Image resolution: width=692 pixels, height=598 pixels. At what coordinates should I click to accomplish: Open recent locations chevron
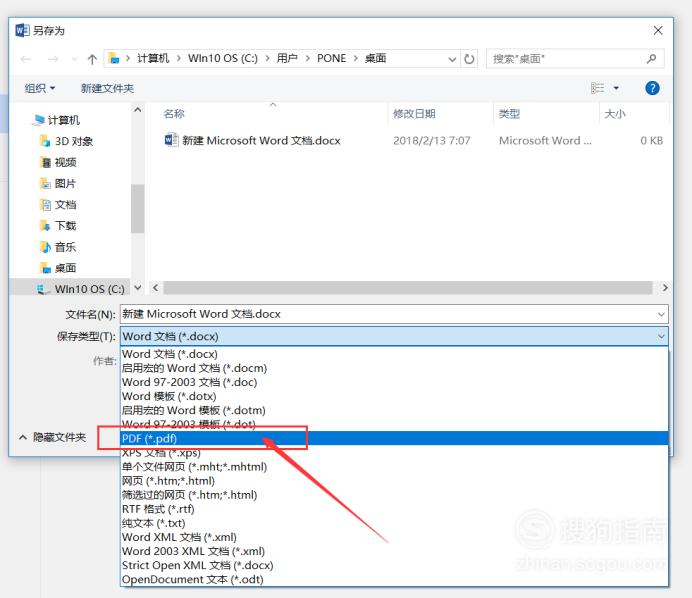(x=74, y=59)
